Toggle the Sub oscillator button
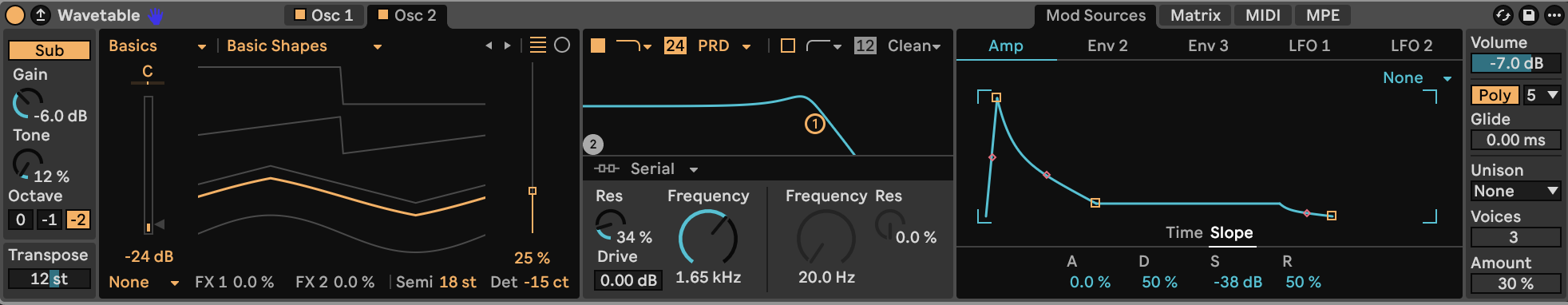The image size is (1568, 305). coord(49,50)
